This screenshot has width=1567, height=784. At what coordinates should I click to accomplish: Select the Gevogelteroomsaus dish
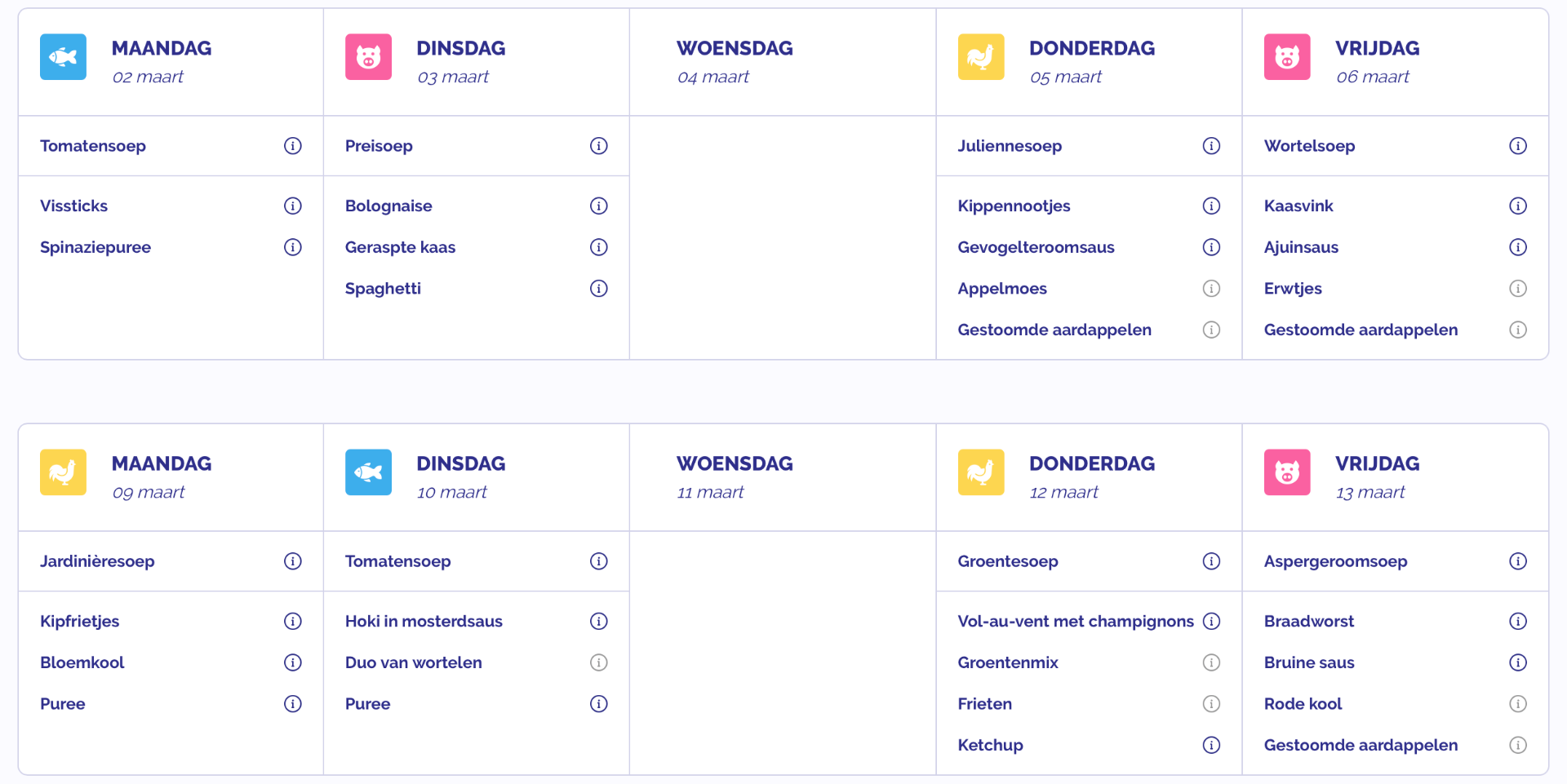pyautogui.click(x=1036, y=247)
